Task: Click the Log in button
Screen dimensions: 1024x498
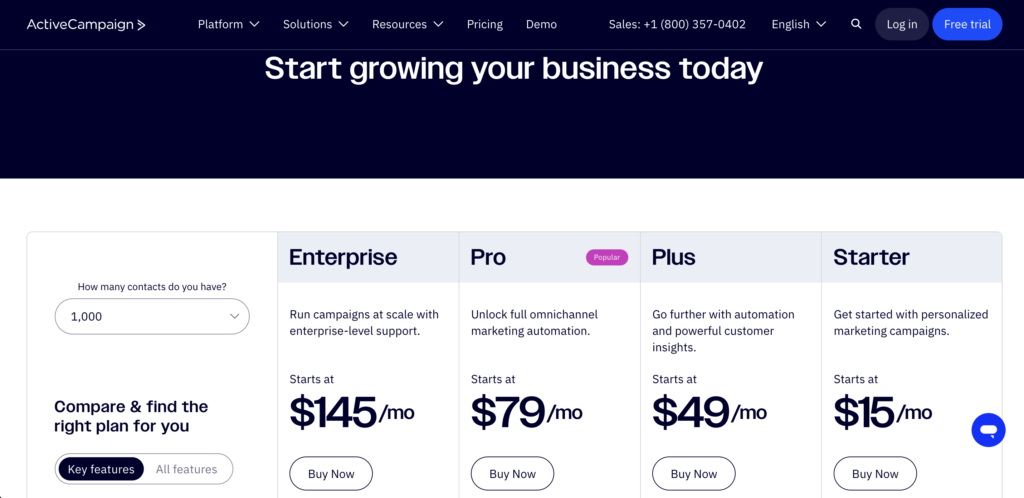Action: (x=901, y=24)
